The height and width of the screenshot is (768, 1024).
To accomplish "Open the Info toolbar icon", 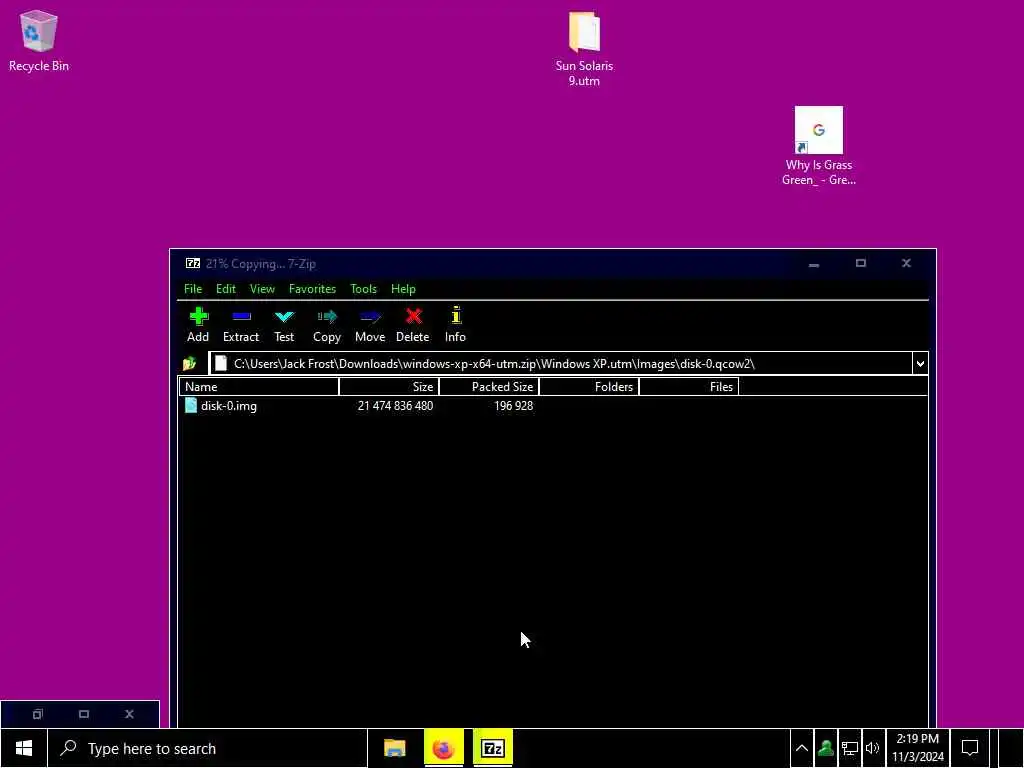I will click(x=456, y=315).
